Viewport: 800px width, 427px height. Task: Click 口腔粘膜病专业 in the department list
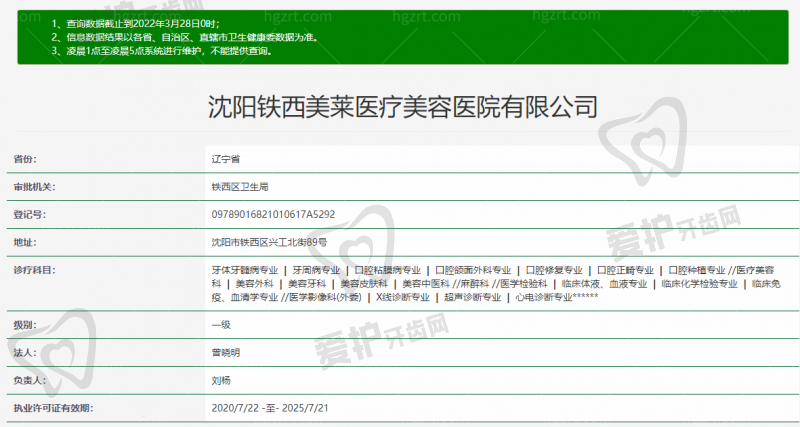tap(387, 270)
